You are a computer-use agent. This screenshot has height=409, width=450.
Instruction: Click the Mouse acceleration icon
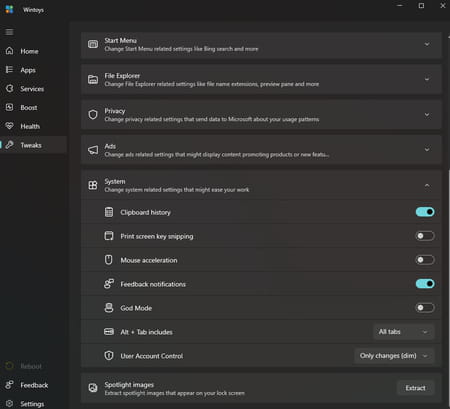(109, 260)
